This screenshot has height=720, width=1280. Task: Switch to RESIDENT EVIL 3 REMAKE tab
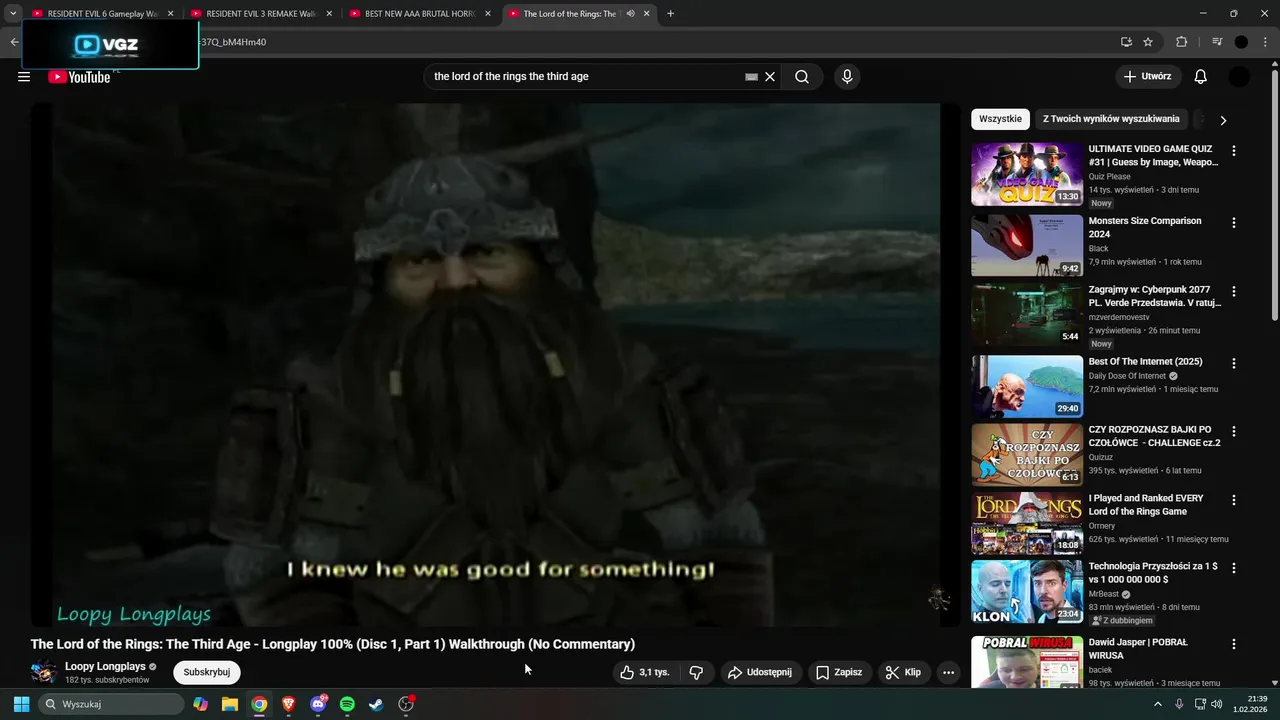click(x=260, y=14)
